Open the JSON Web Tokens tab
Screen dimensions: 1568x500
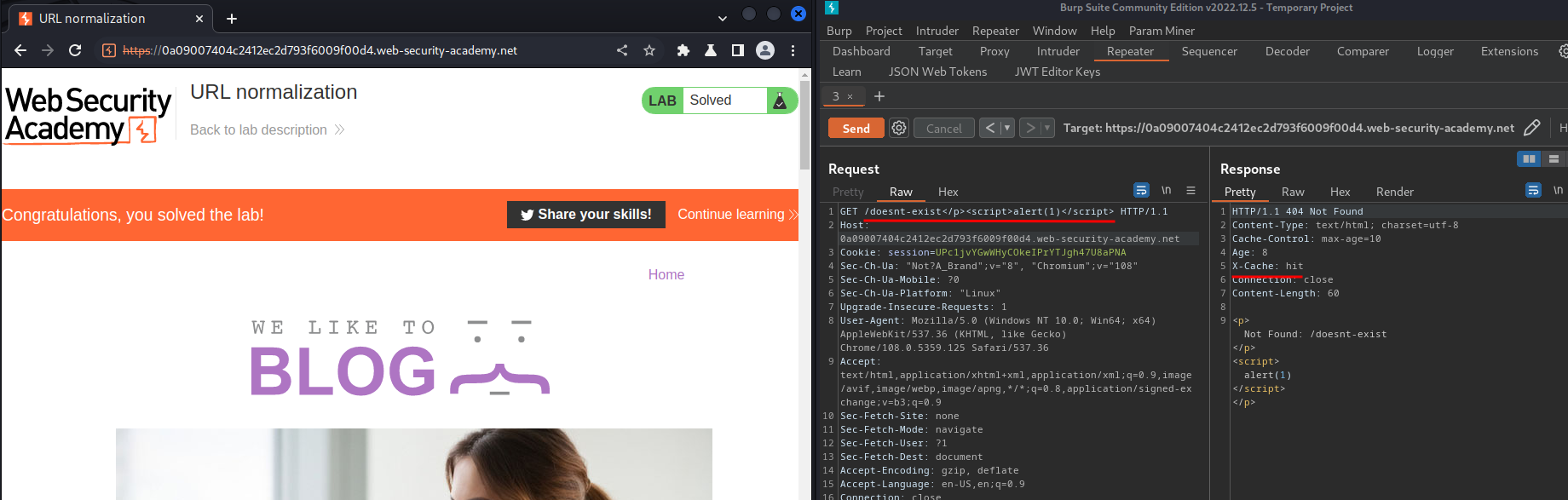tap(937, 72)
